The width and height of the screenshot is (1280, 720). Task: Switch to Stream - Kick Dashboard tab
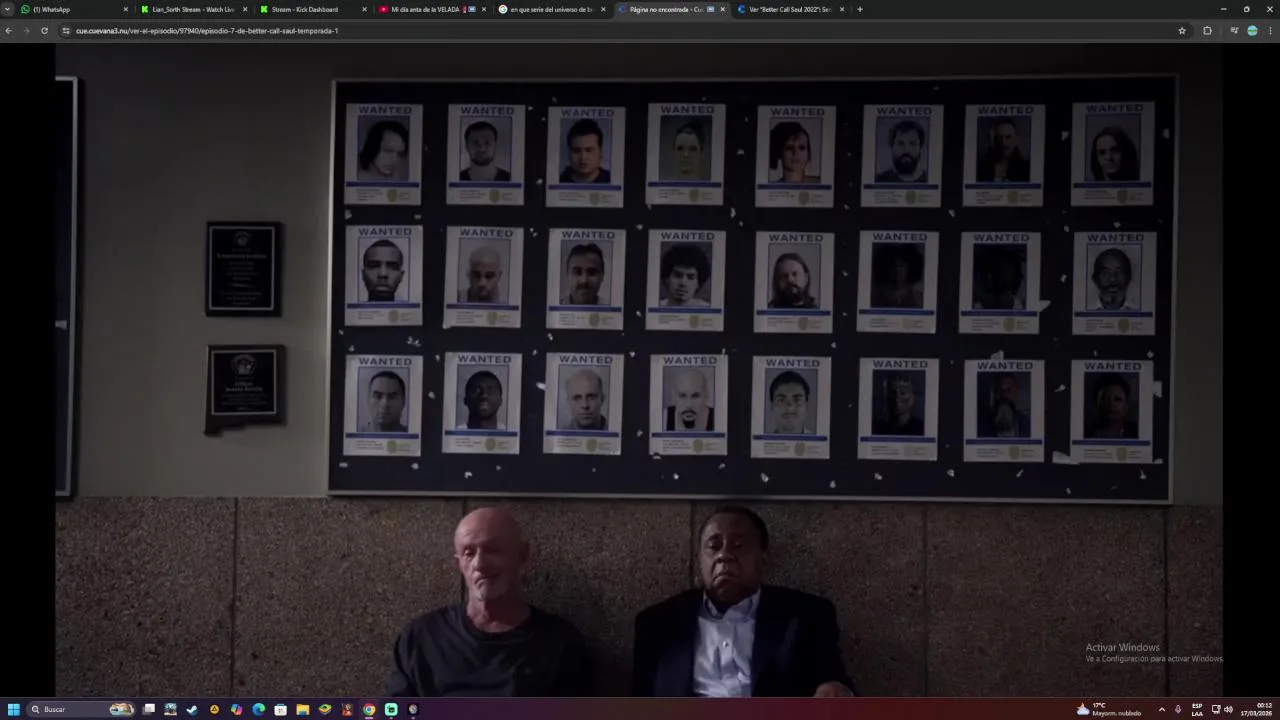(312, 9)
